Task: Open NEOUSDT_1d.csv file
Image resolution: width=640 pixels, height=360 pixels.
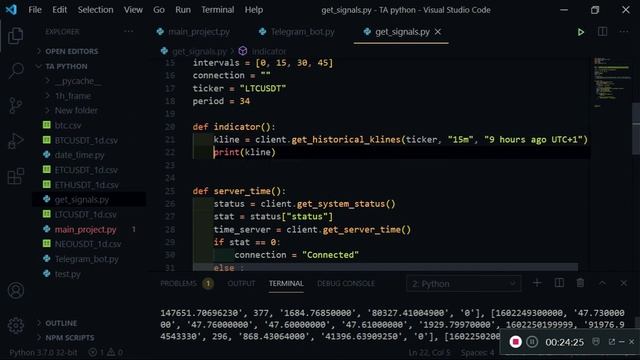Action: (88, 244)
